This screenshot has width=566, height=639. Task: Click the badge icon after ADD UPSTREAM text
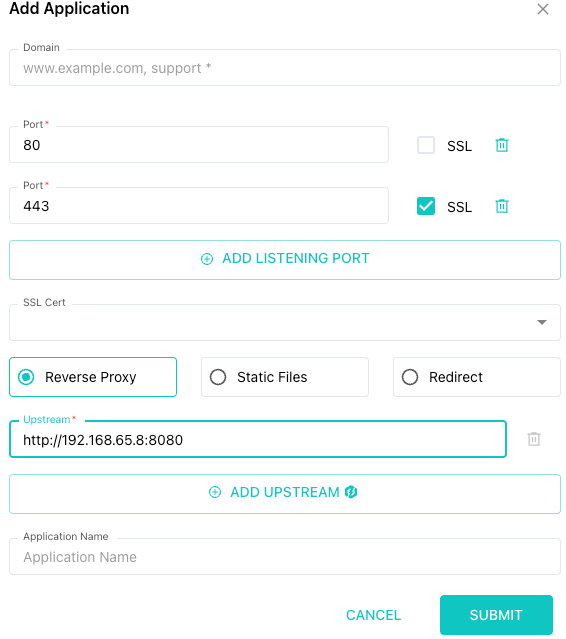tap(351, 492)
